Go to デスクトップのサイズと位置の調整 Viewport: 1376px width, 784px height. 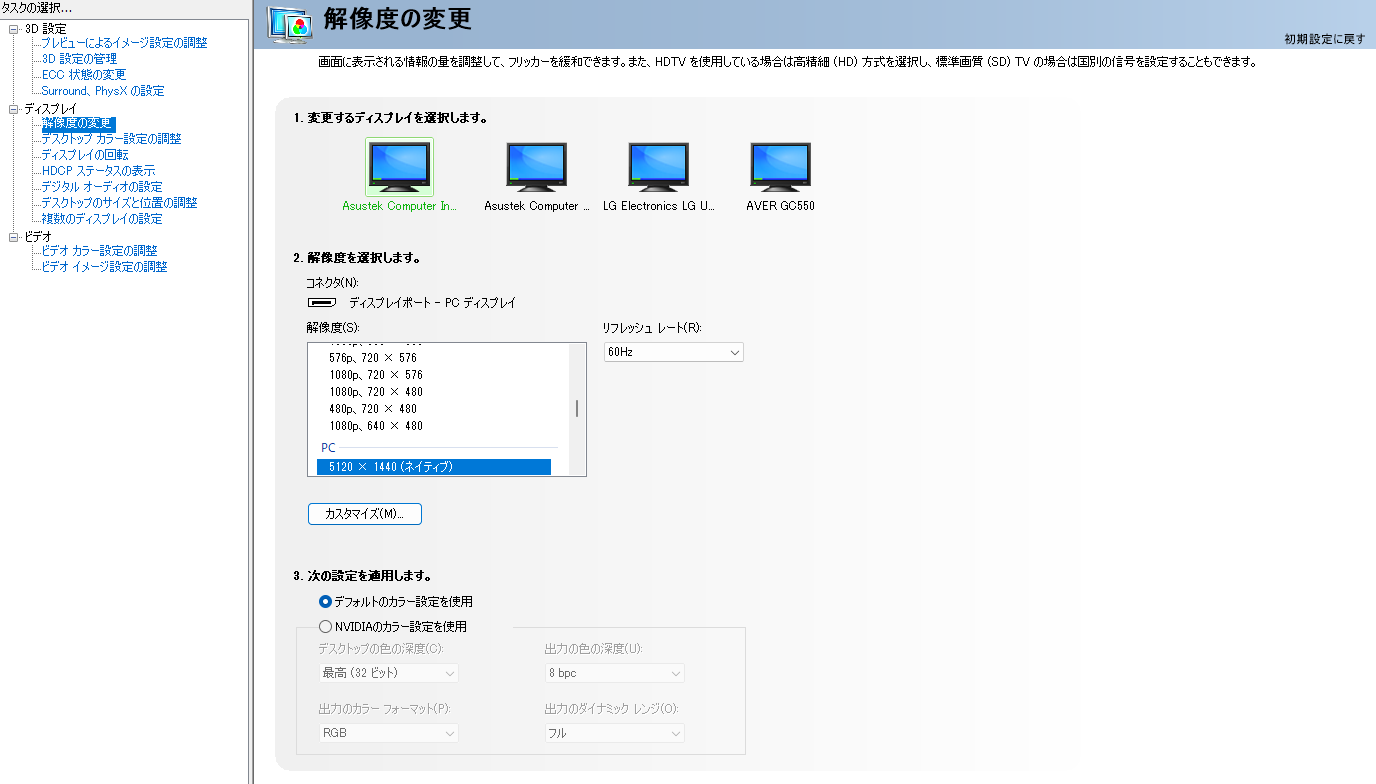click(119, 203)
